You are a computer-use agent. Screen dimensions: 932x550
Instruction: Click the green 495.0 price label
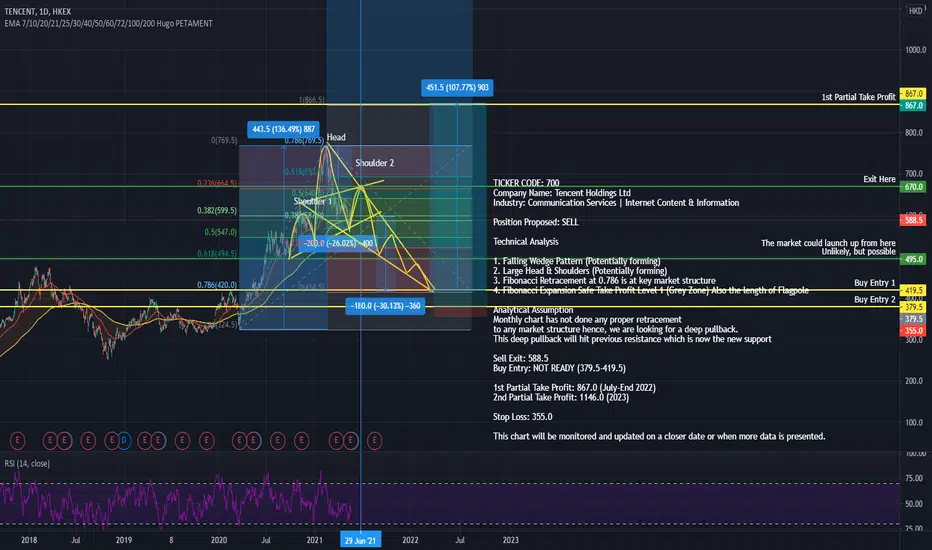(912, 259)
